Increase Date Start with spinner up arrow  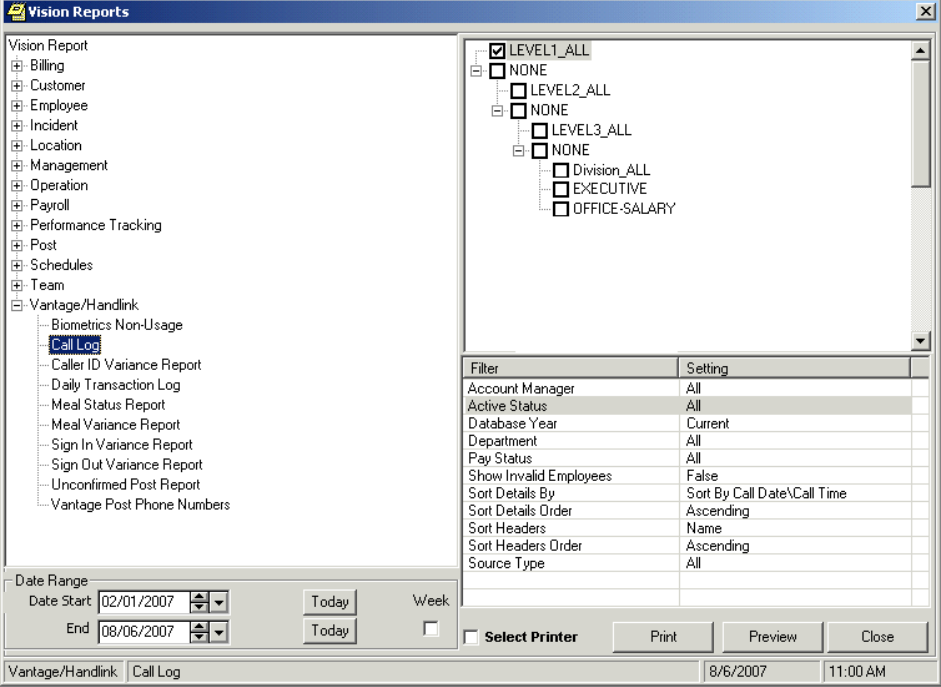(199, 597)
